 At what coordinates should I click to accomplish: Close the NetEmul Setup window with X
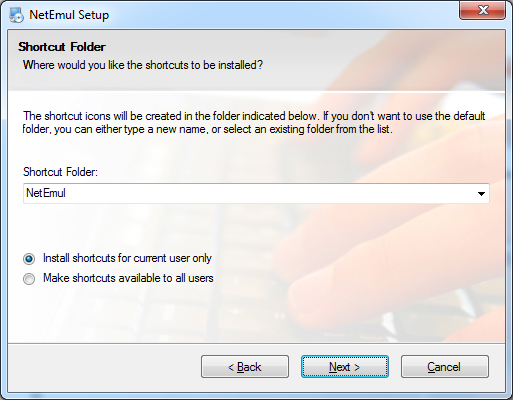tap(482, 10)
